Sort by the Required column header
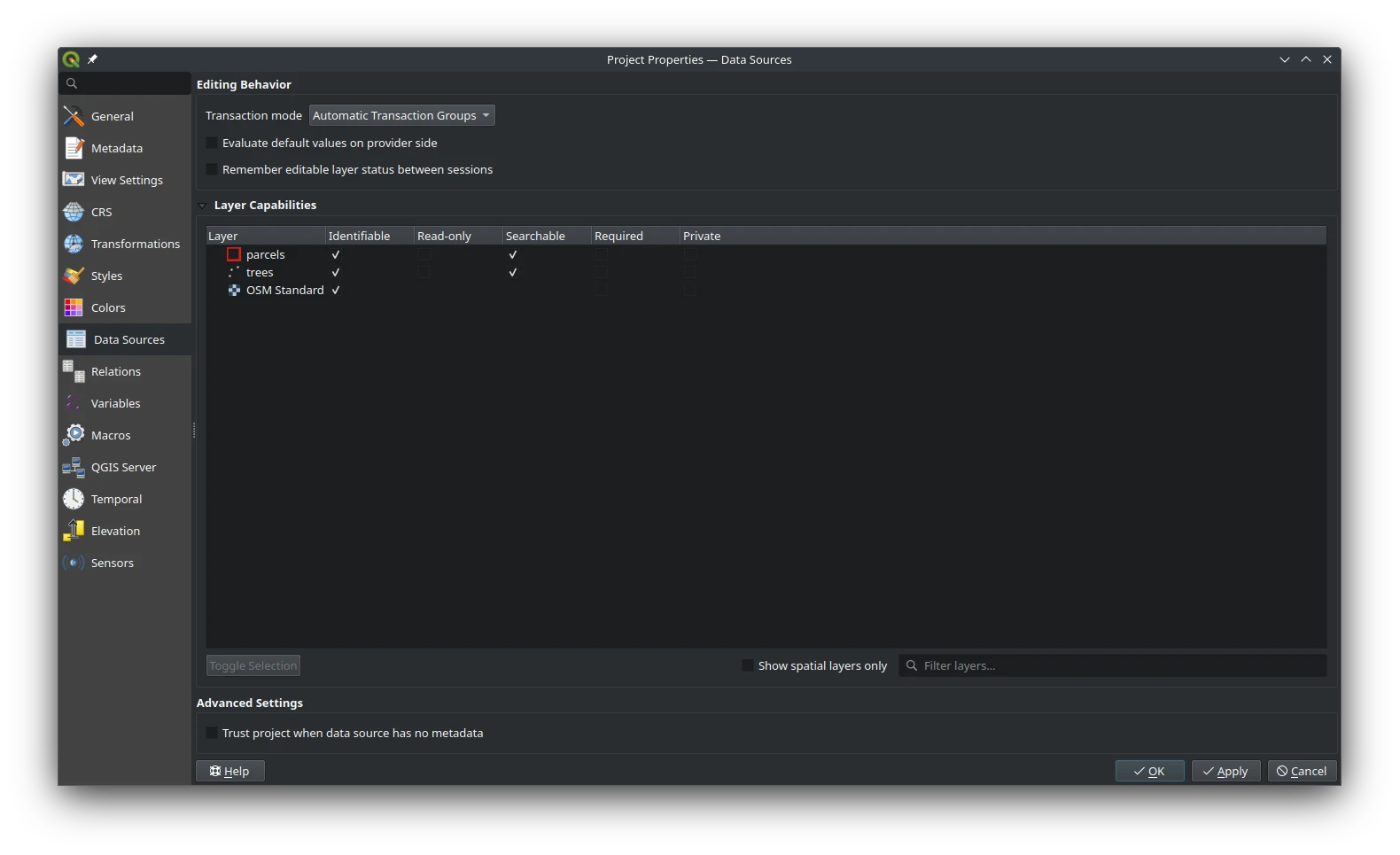 tap(635, 236)
